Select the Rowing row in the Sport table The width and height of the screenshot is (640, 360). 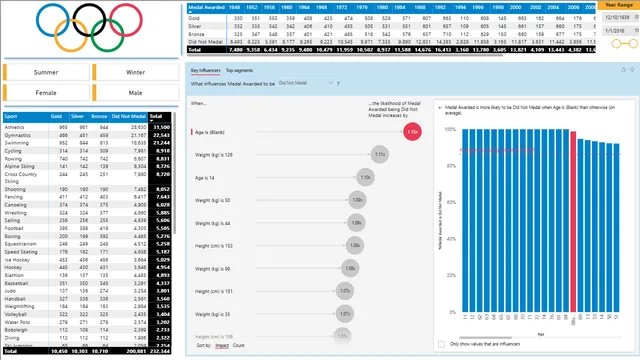point(87,159)
